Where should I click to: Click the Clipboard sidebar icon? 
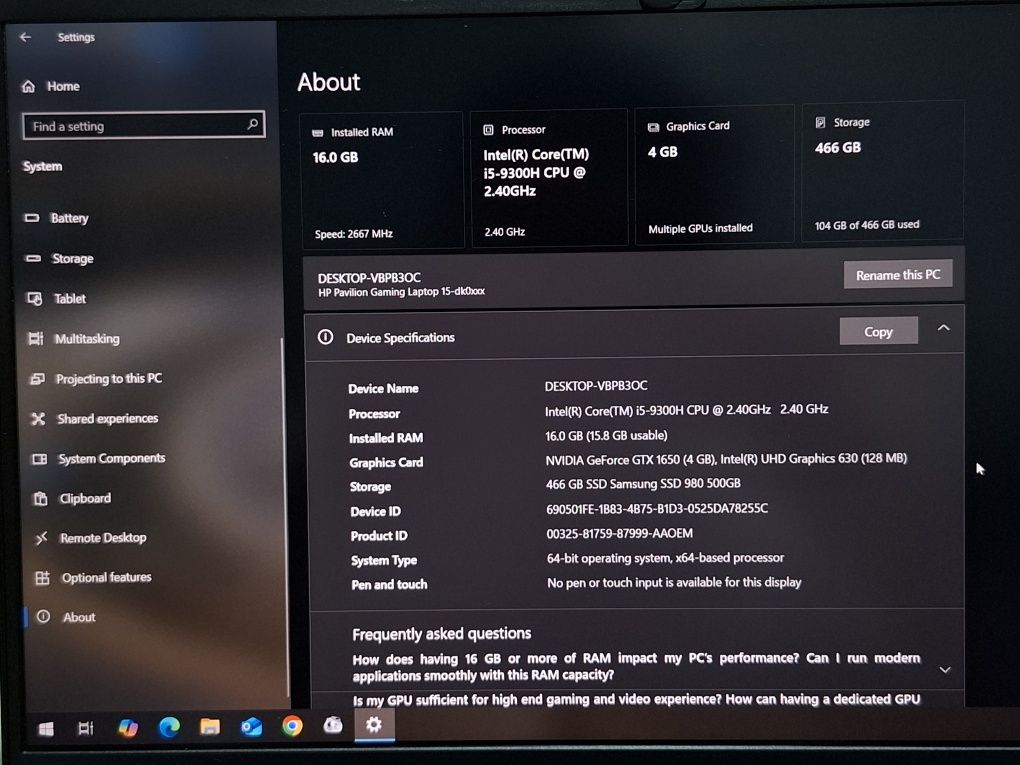40,498
